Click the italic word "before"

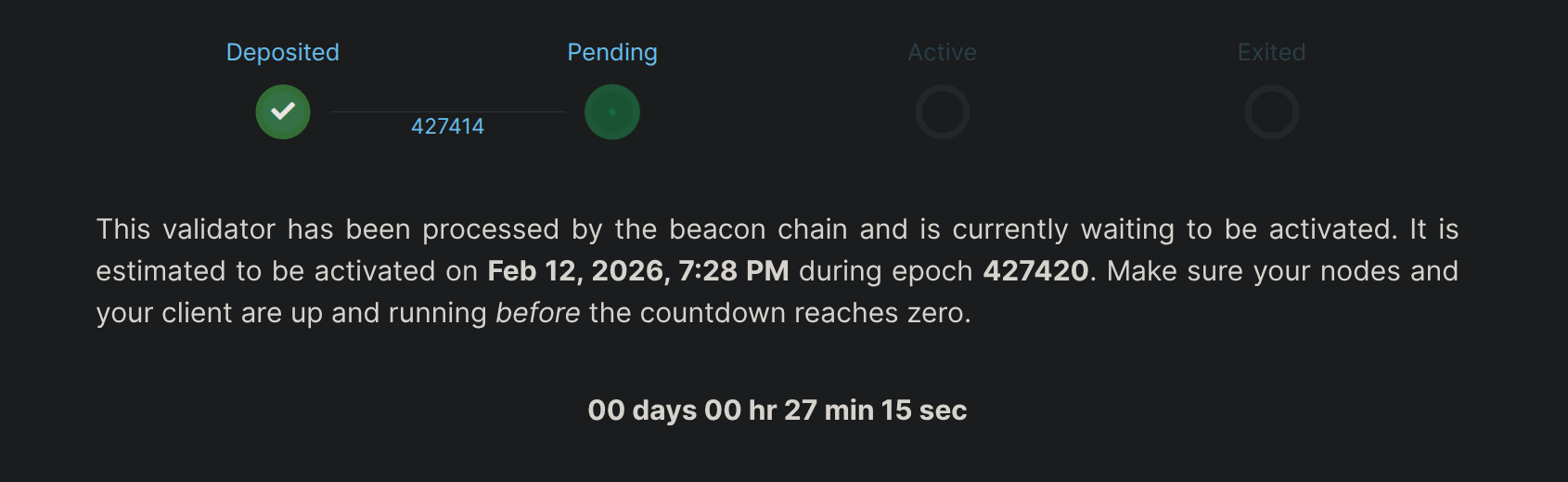[537, 313]
